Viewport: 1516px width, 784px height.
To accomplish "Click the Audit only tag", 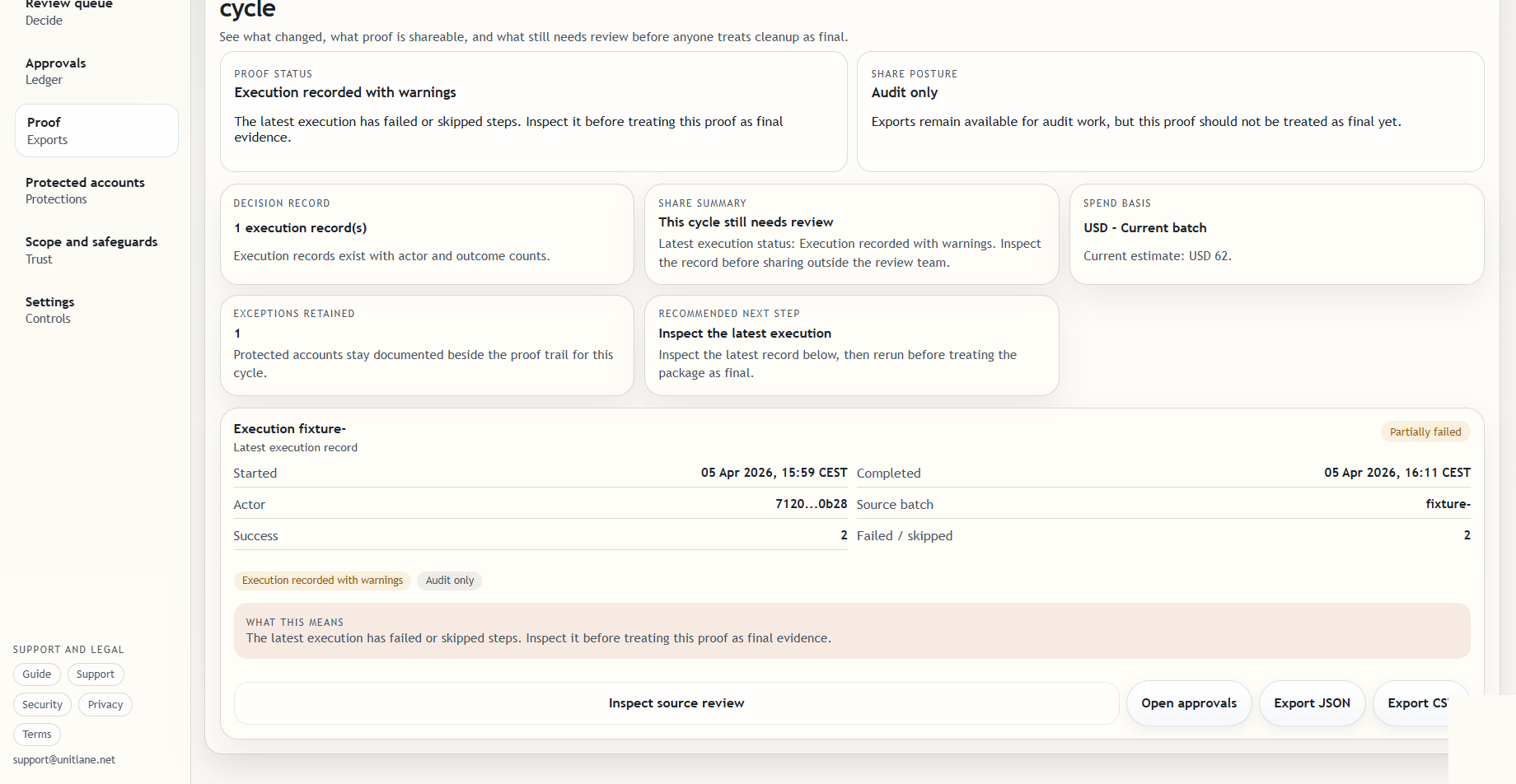I will [x=449, y=581].
